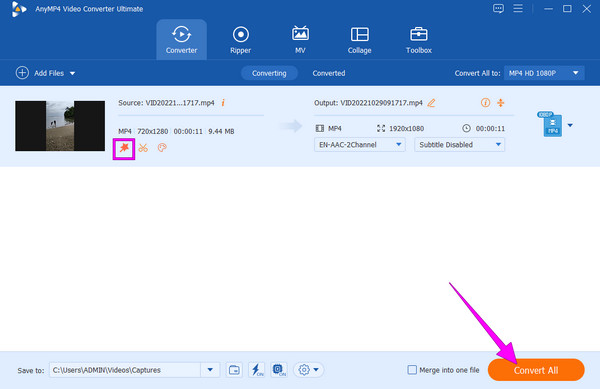This screenshot has height=389, width=600.
Task: Open the settings gear menu
Action: [x=308, y=370]
